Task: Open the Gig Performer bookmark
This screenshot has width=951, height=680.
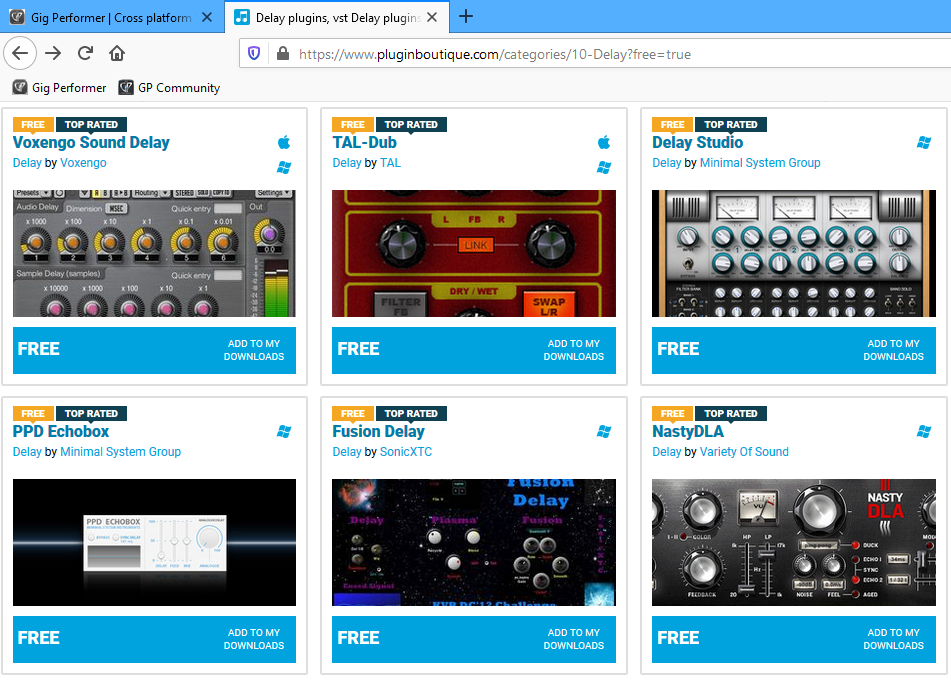Action: tap(59, 88)
